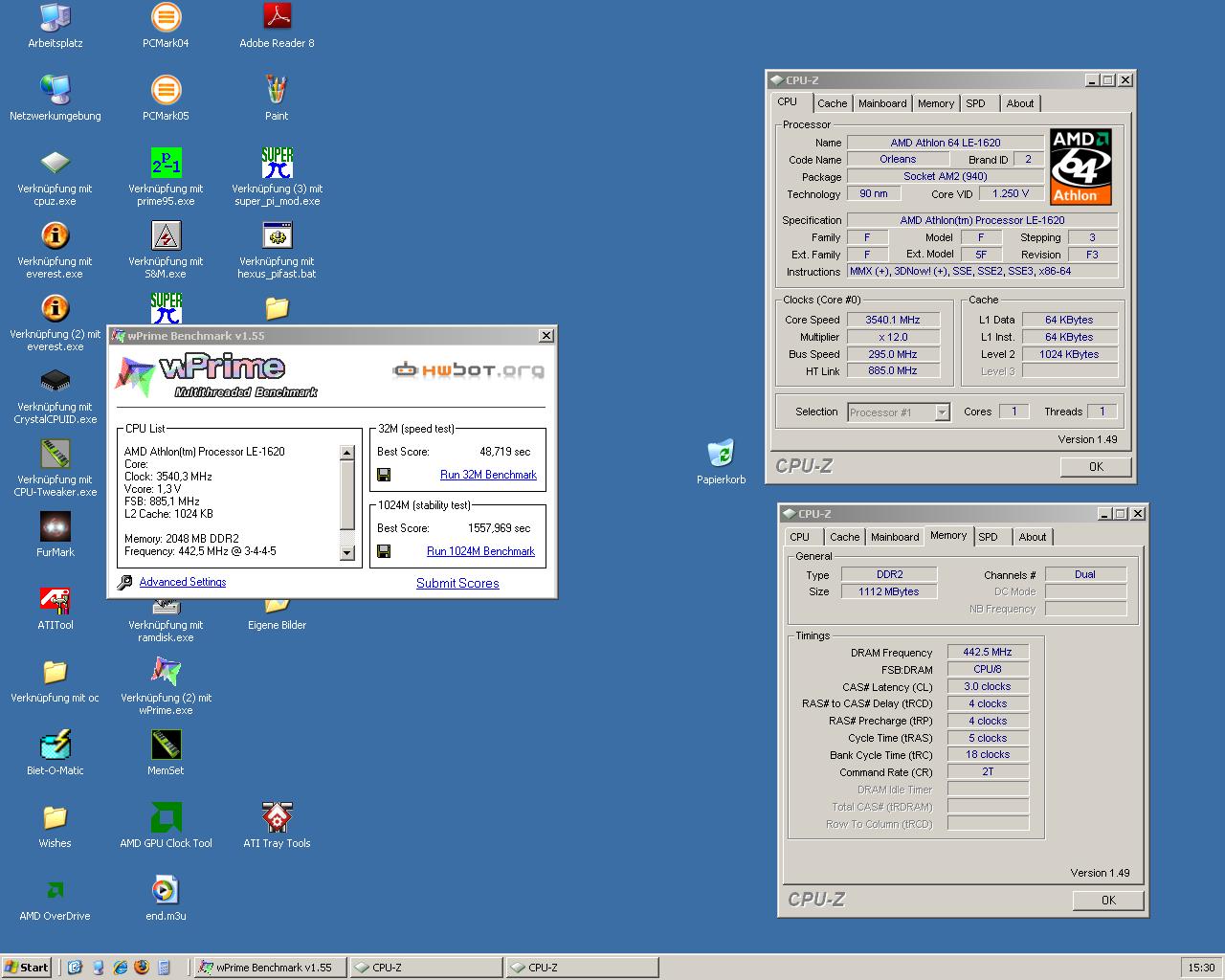Select the CrystalCPUID.exe shortcut icon

pyautogui.click(x=55, y=381)
